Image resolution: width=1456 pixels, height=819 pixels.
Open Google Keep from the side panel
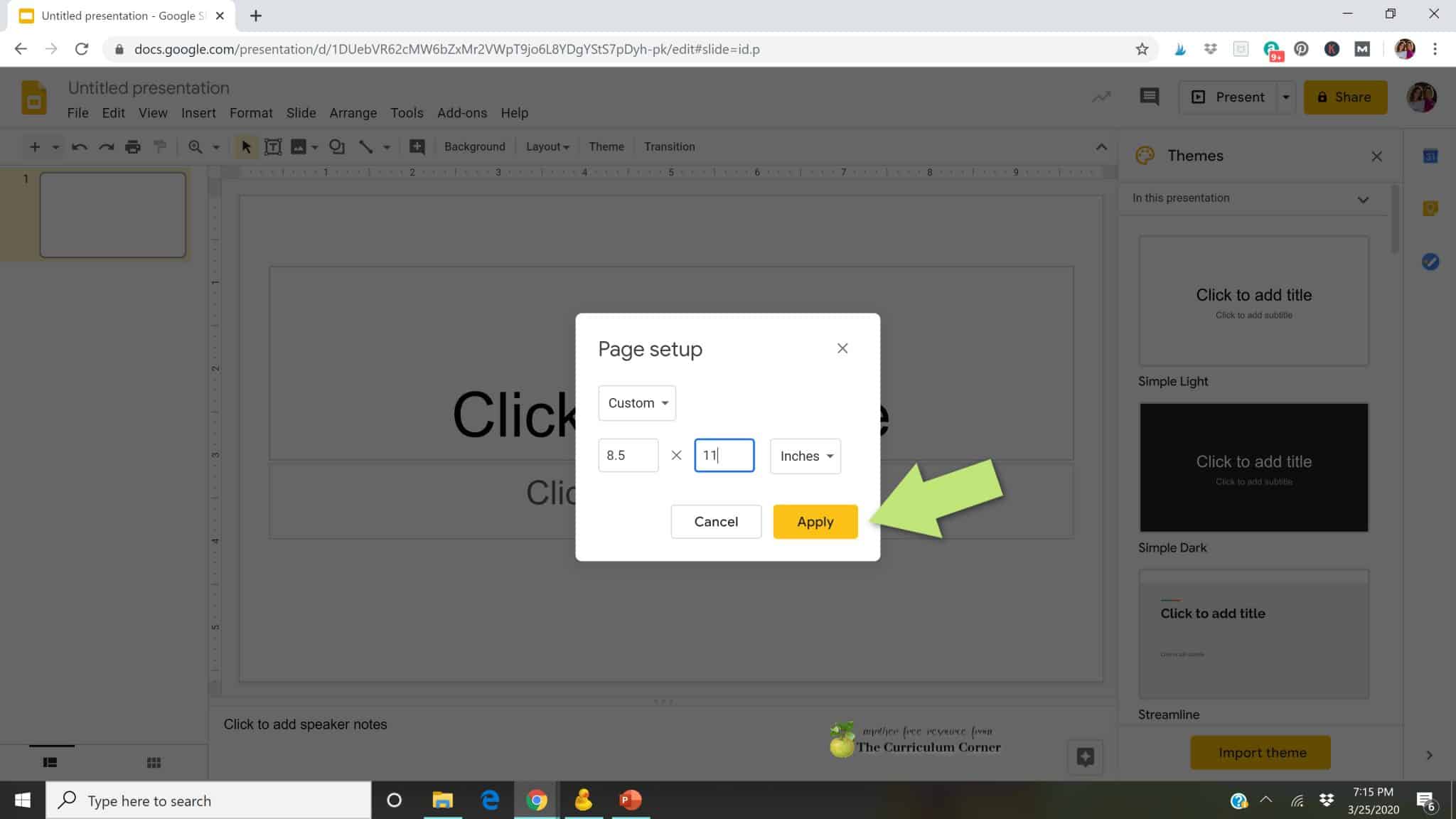click(x=1431, y=208)
